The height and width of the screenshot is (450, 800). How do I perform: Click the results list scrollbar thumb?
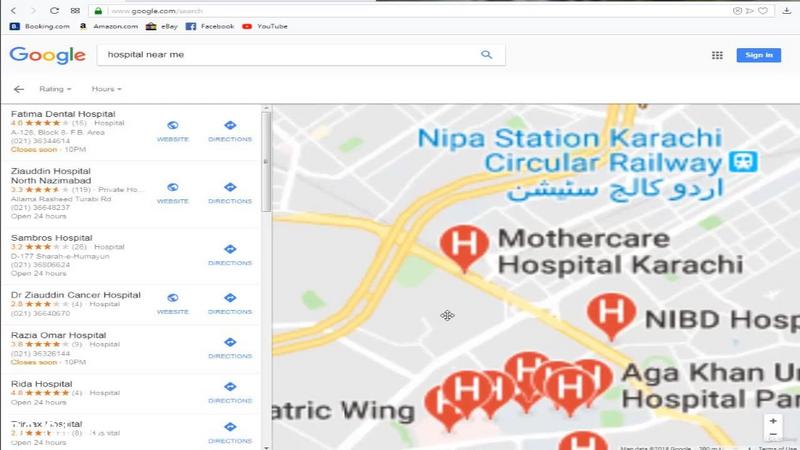pos(266,161)
